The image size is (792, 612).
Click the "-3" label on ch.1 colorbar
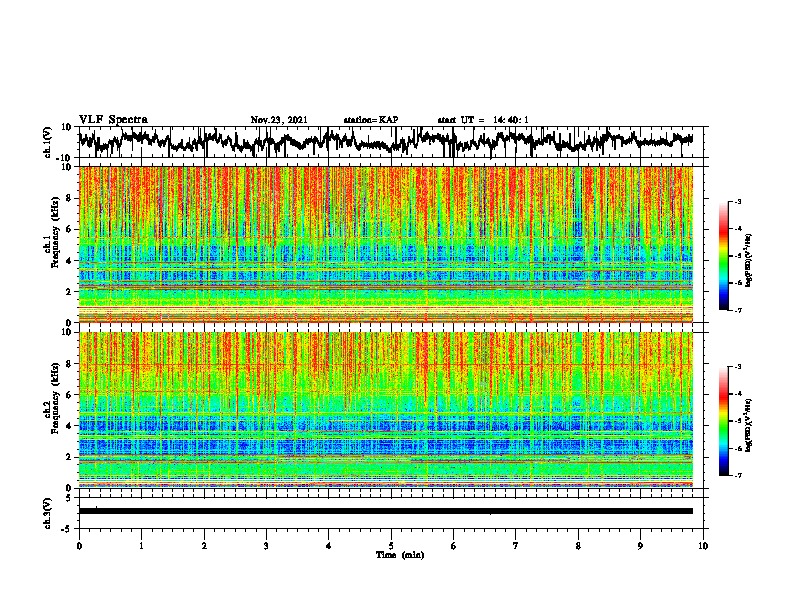[x=738, y=201]
